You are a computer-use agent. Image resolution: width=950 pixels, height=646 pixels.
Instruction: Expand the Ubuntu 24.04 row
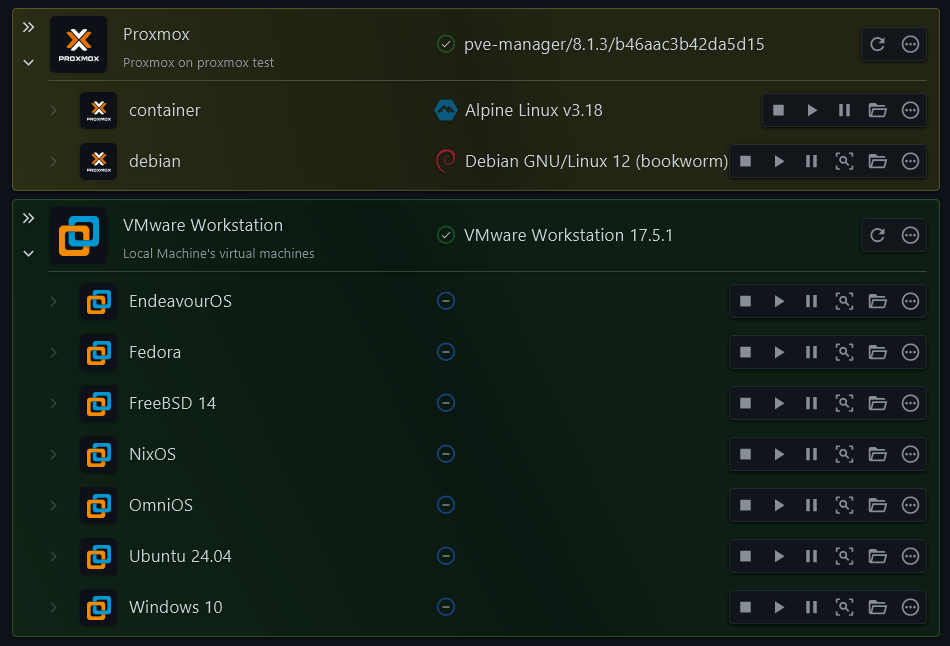click(53, 556)
